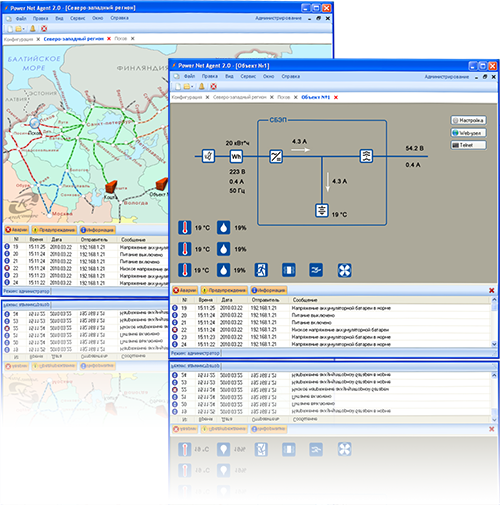This screenshot has height=505, width=500.
Task: Click the Wh energy meter icon
Action: tap(236, 156)
